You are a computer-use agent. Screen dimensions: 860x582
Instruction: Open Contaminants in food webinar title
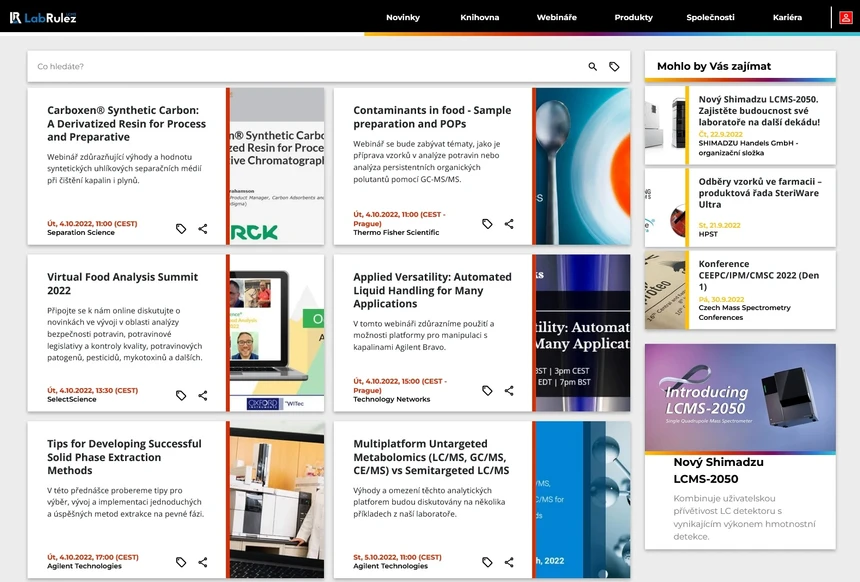[x=432, y=117]
